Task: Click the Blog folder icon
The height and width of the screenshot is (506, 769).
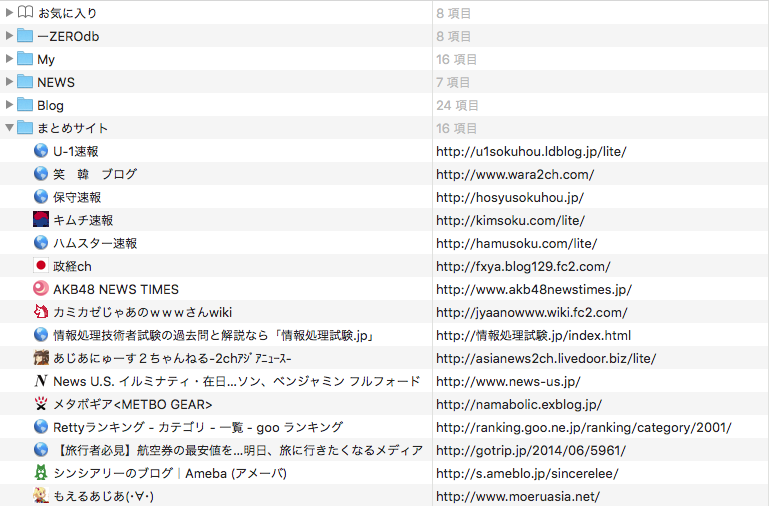Action: click(25, 104)
